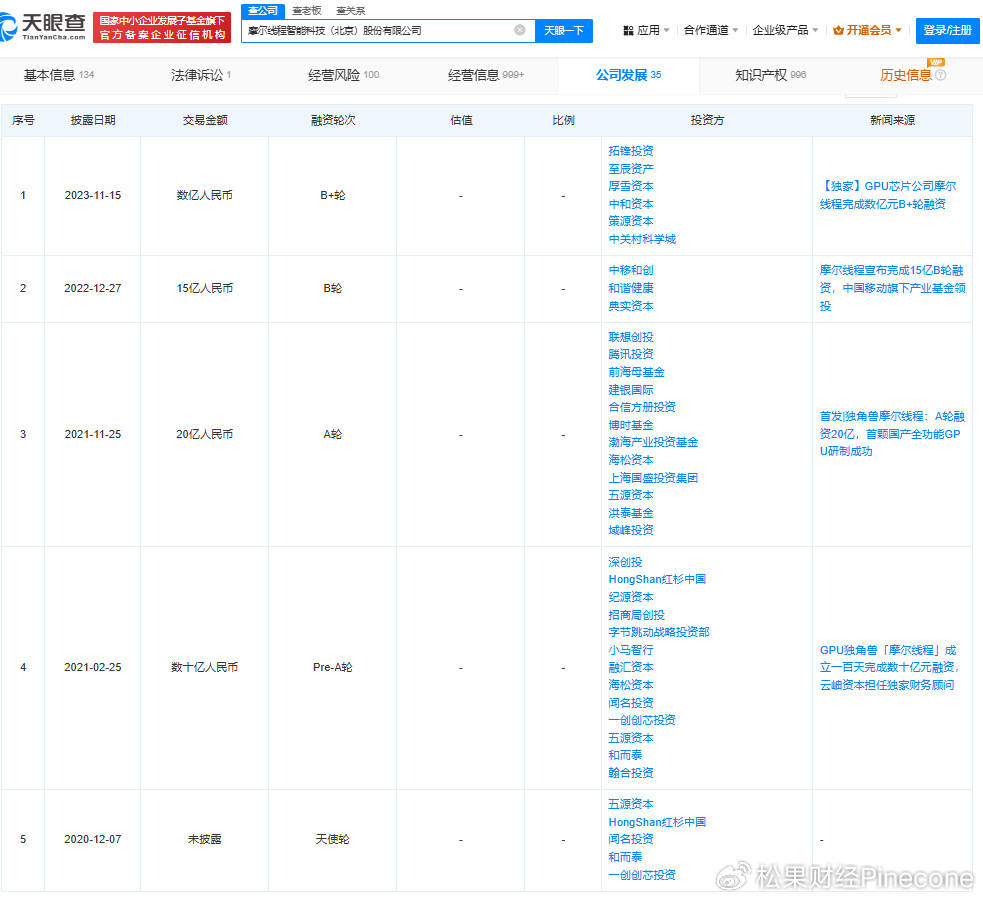
Task: Switch to the 查关系 search tab
Action: (x=351, y=10)
